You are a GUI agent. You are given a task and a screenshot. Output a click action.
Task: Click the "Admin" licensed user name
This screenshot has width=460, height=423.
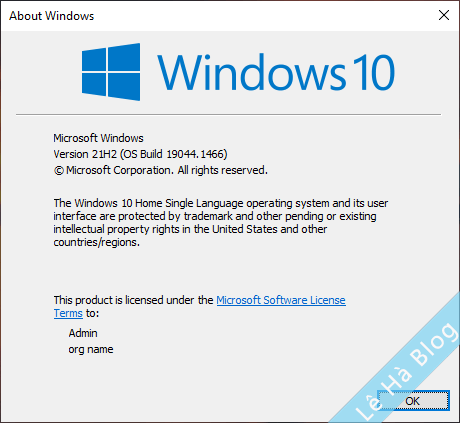click(83, 333)
